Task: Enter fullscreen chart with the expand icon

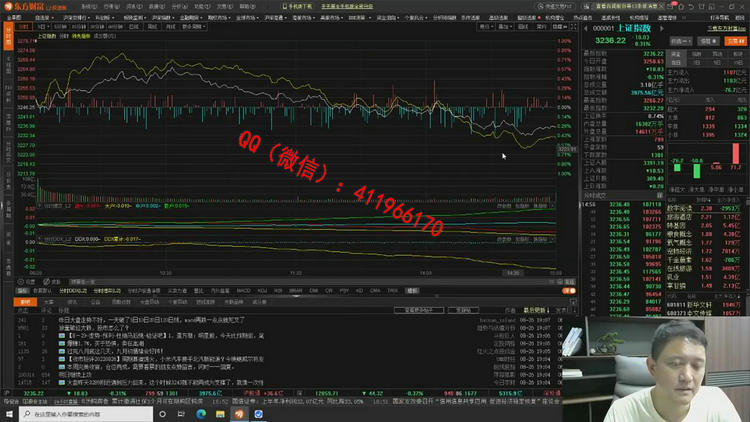Action: pyautogui.click(x=573, y=27)
